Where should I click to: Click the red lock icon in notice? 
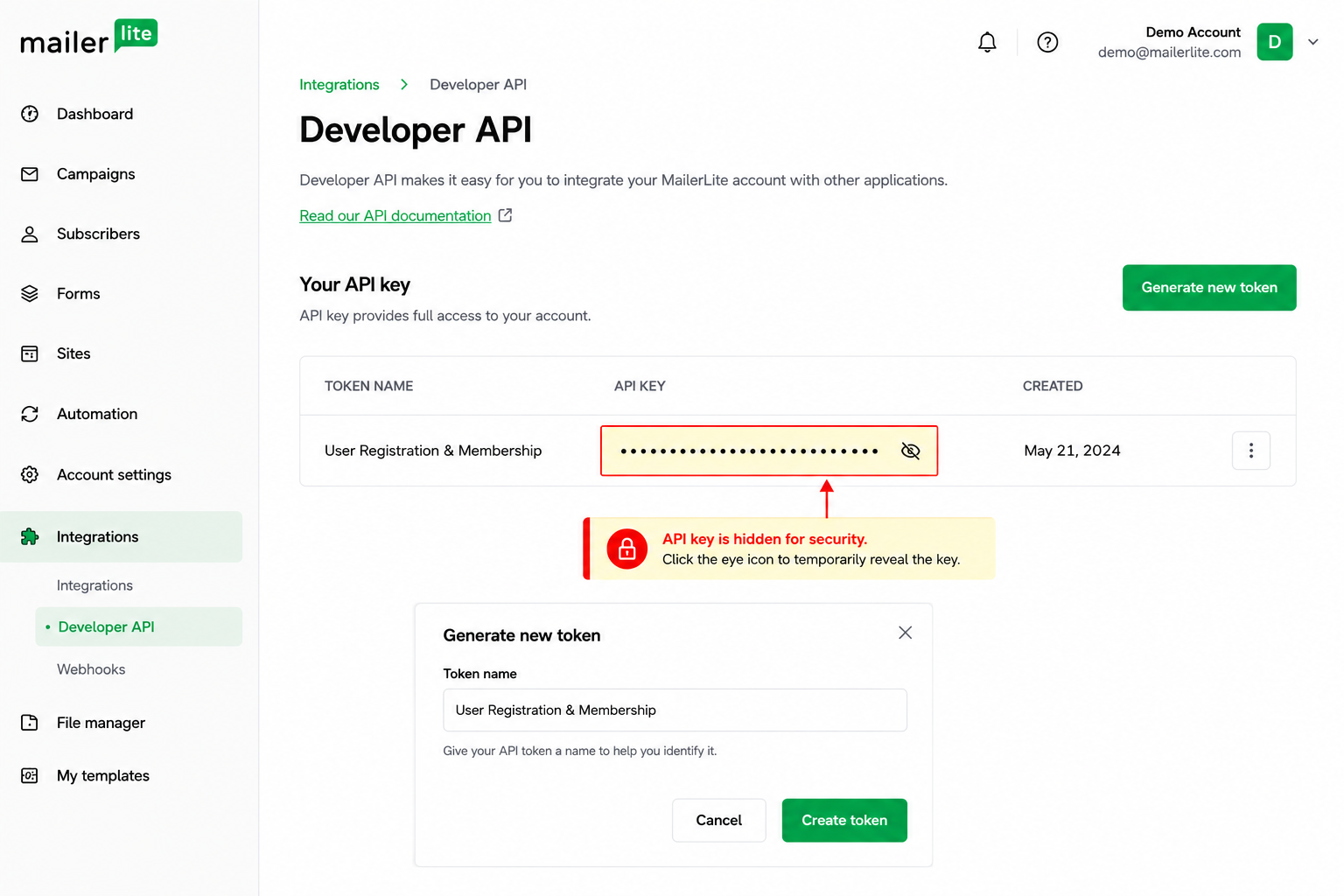pyautogui.click(x=627, y=549)
